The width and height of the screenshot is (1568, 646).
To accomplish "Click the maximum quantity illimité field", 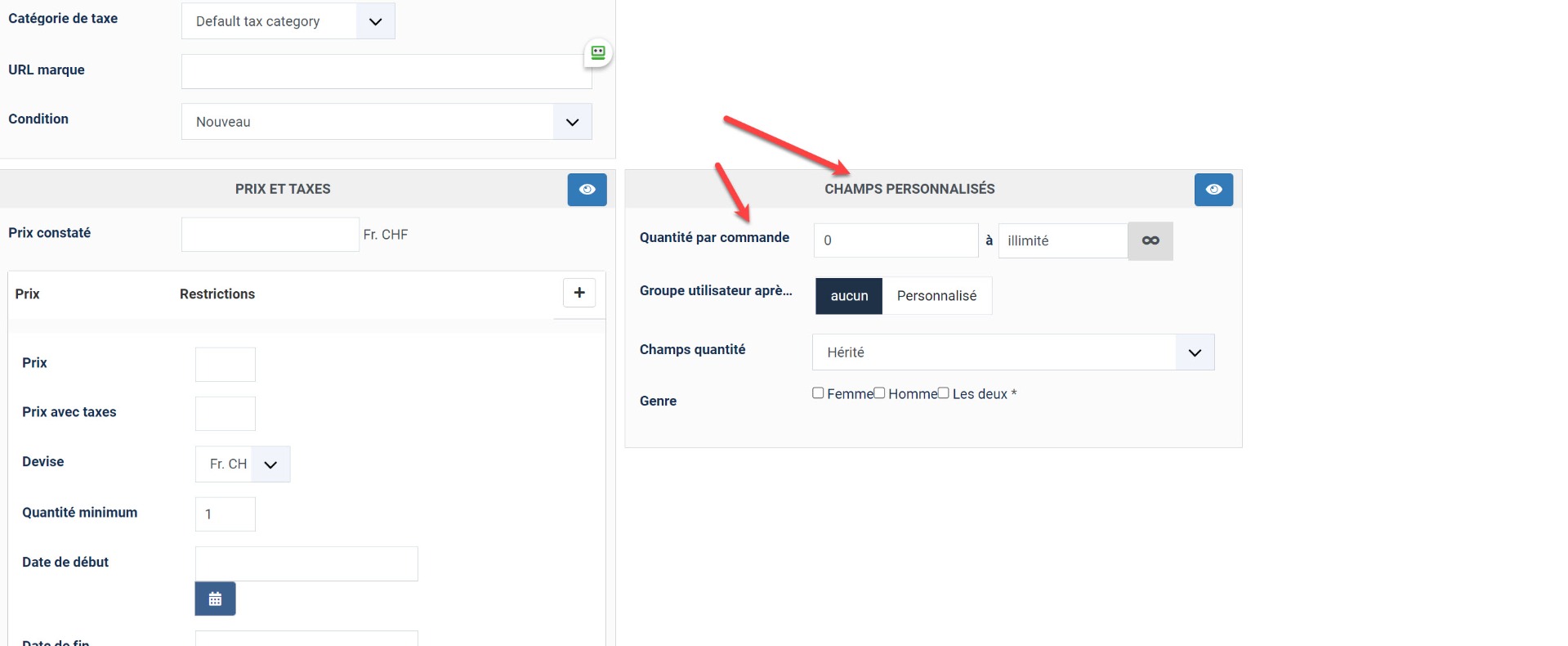I will pos(1062,241).
